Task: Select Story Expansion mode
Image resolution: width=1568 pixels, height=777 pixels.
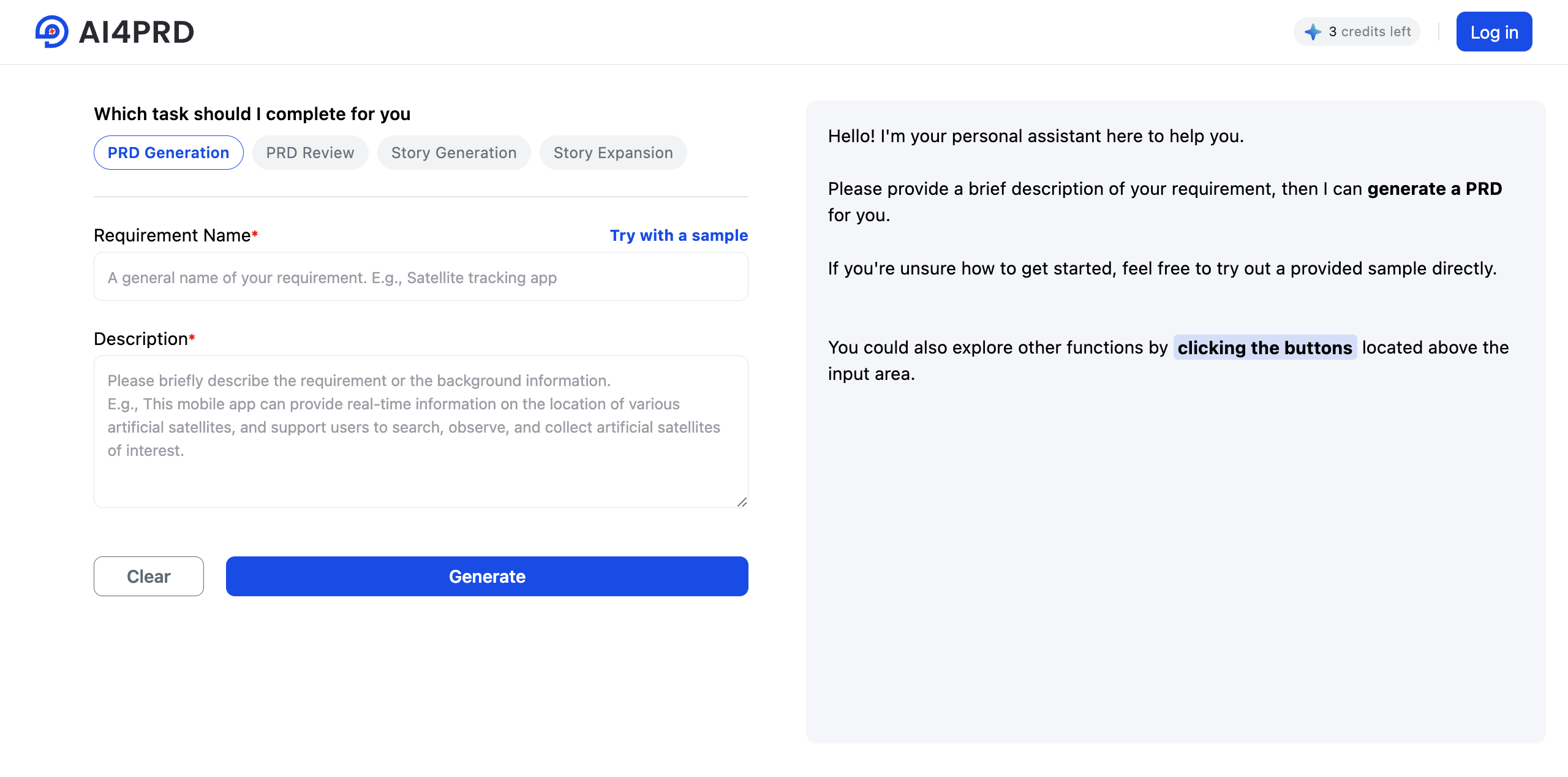Action: [x=613, y=153]
